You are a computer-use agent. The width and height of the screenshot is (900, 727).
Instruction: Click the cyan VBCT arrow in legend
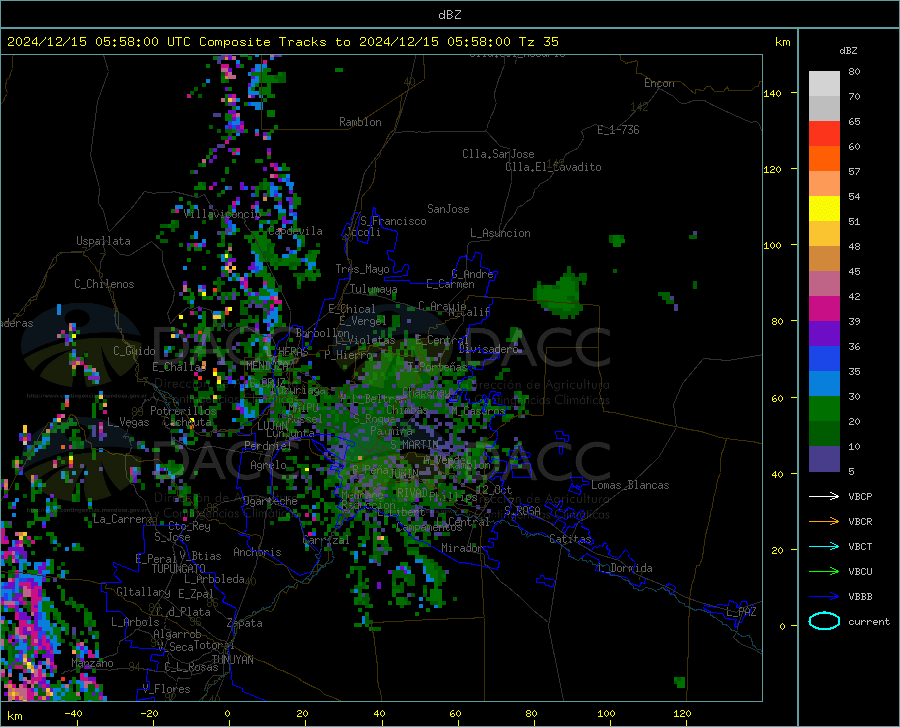(x=824, y=546)
